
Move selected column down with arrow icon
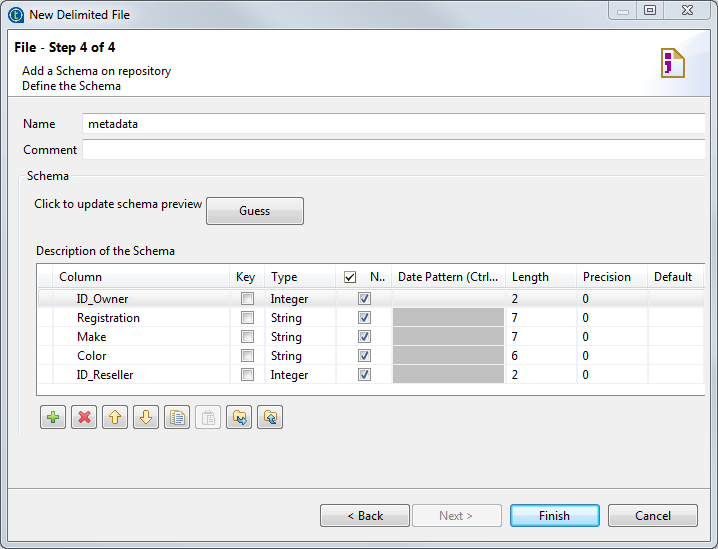(146, 417)
